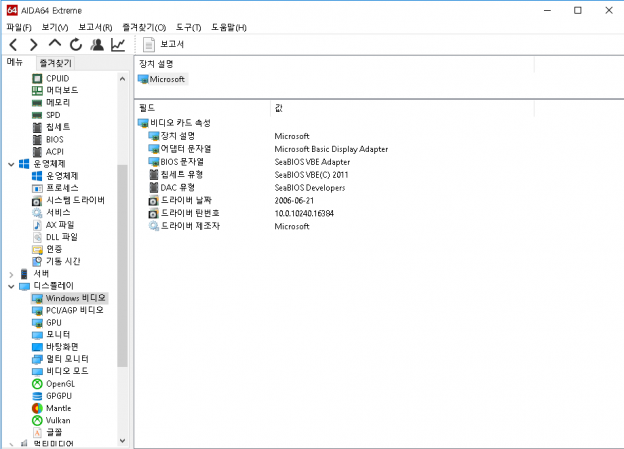Open the 파일(F) menu
The image size is (624, 449).
coord(19,27)
